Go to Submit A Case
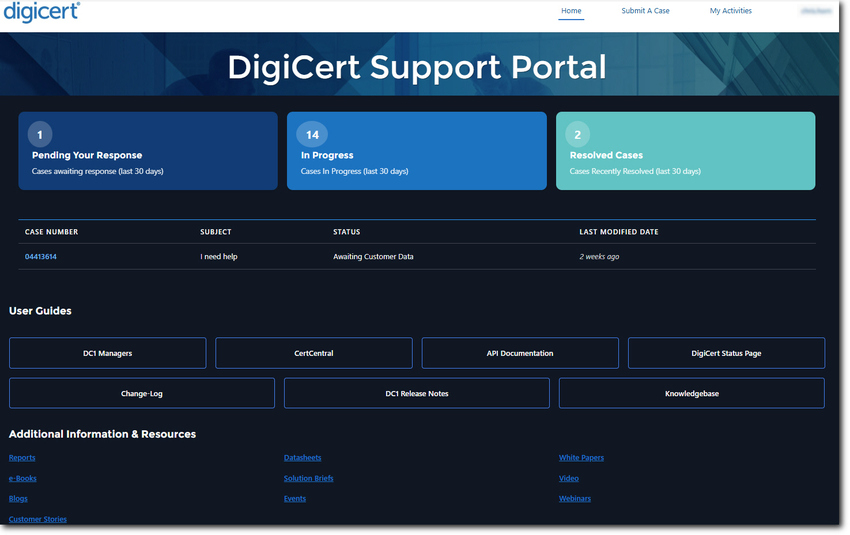The image size is (850, 535). pyautogui.click(x=645, y=11)
